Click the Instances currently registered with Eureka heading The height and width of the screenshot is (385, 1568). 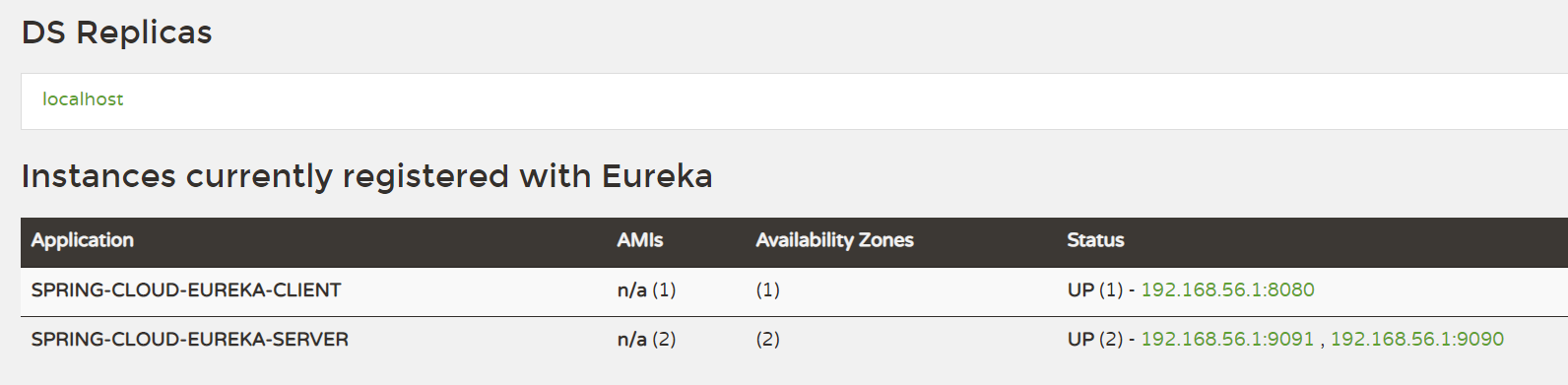366,176
